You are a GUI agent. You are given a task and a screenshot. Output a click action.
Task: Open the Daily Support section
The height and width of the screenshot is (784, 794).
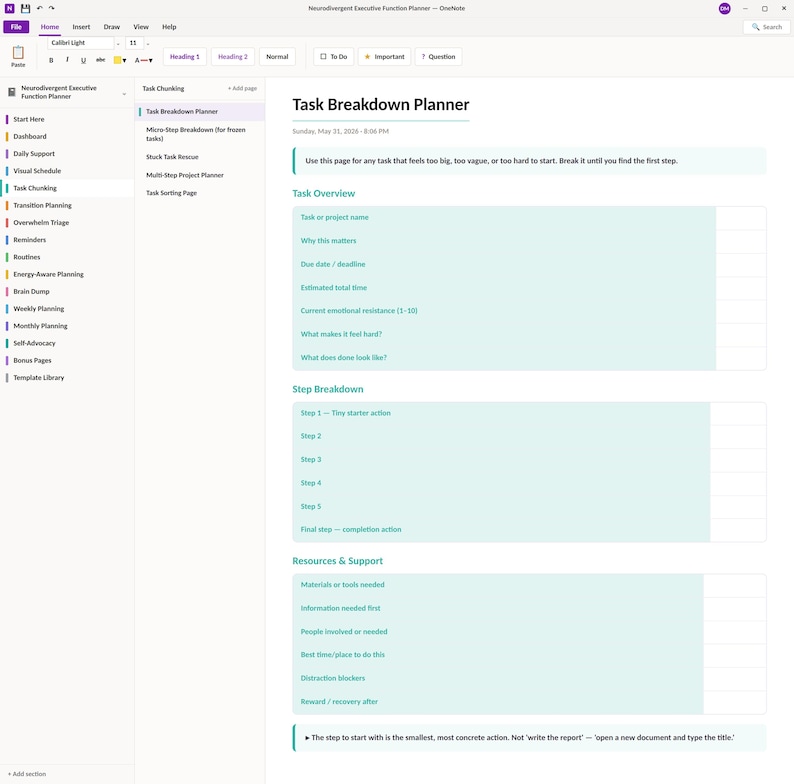click(67, 154)
